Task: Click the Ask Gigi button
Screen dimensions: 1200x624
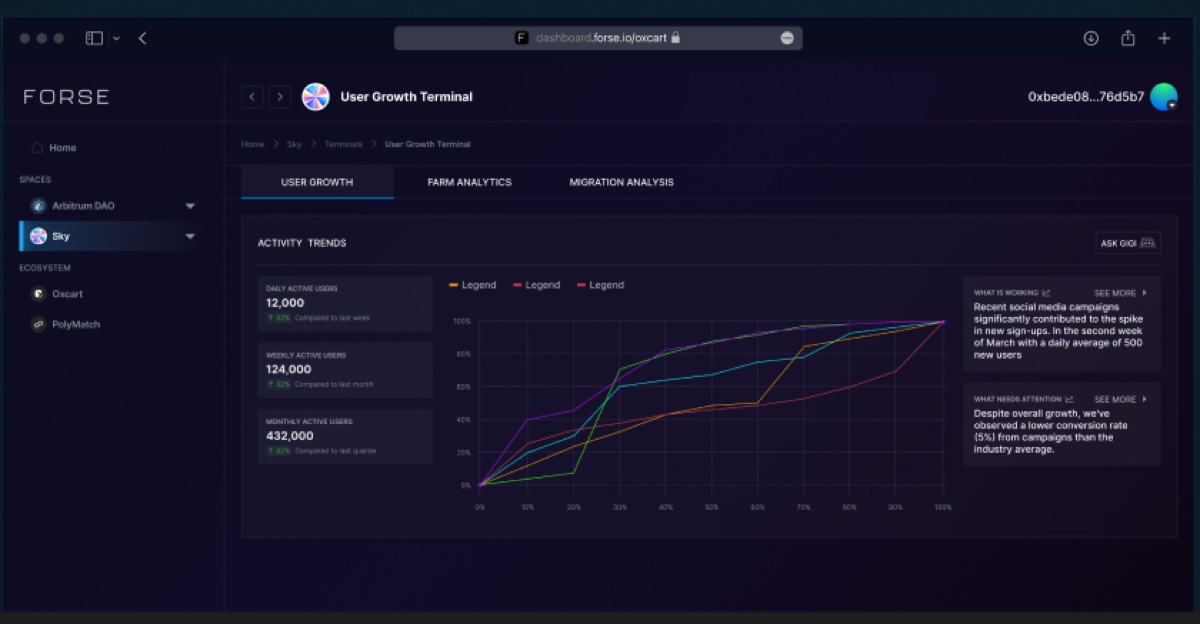Action: pyautogui.click(x=1129, y=243)
